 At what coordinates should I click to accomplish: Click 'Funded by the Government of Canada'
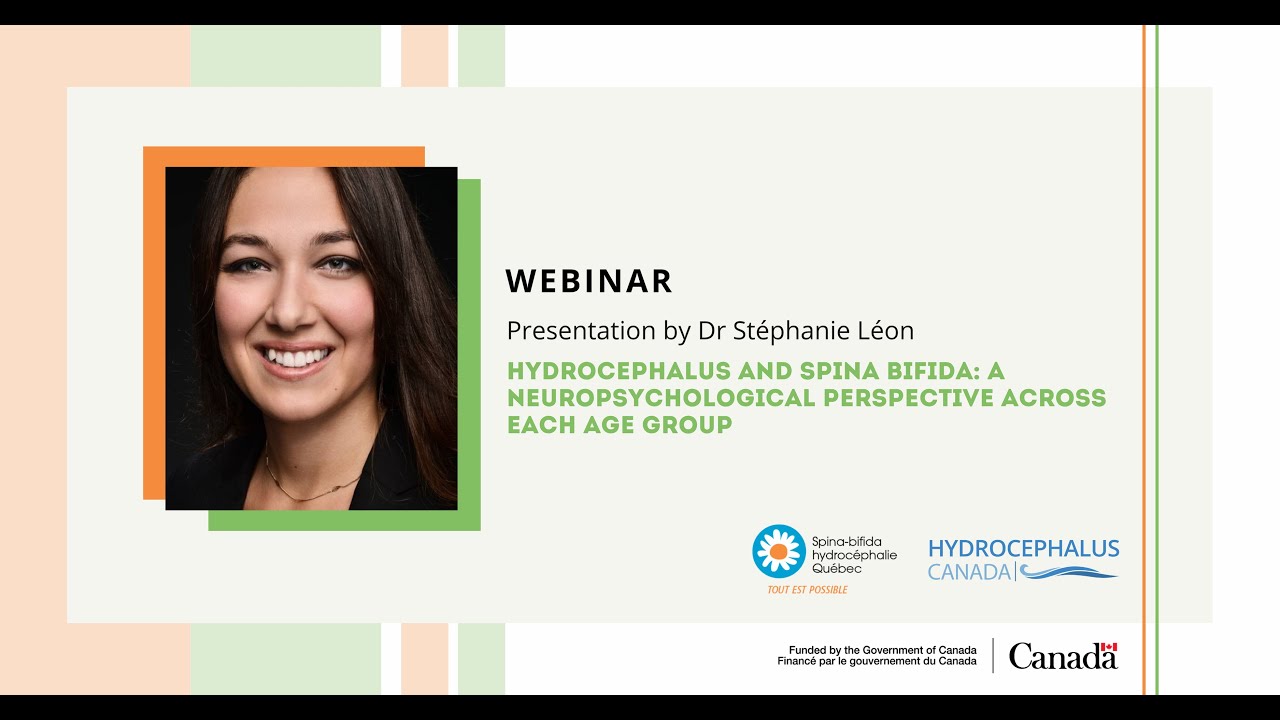[883, 650]
